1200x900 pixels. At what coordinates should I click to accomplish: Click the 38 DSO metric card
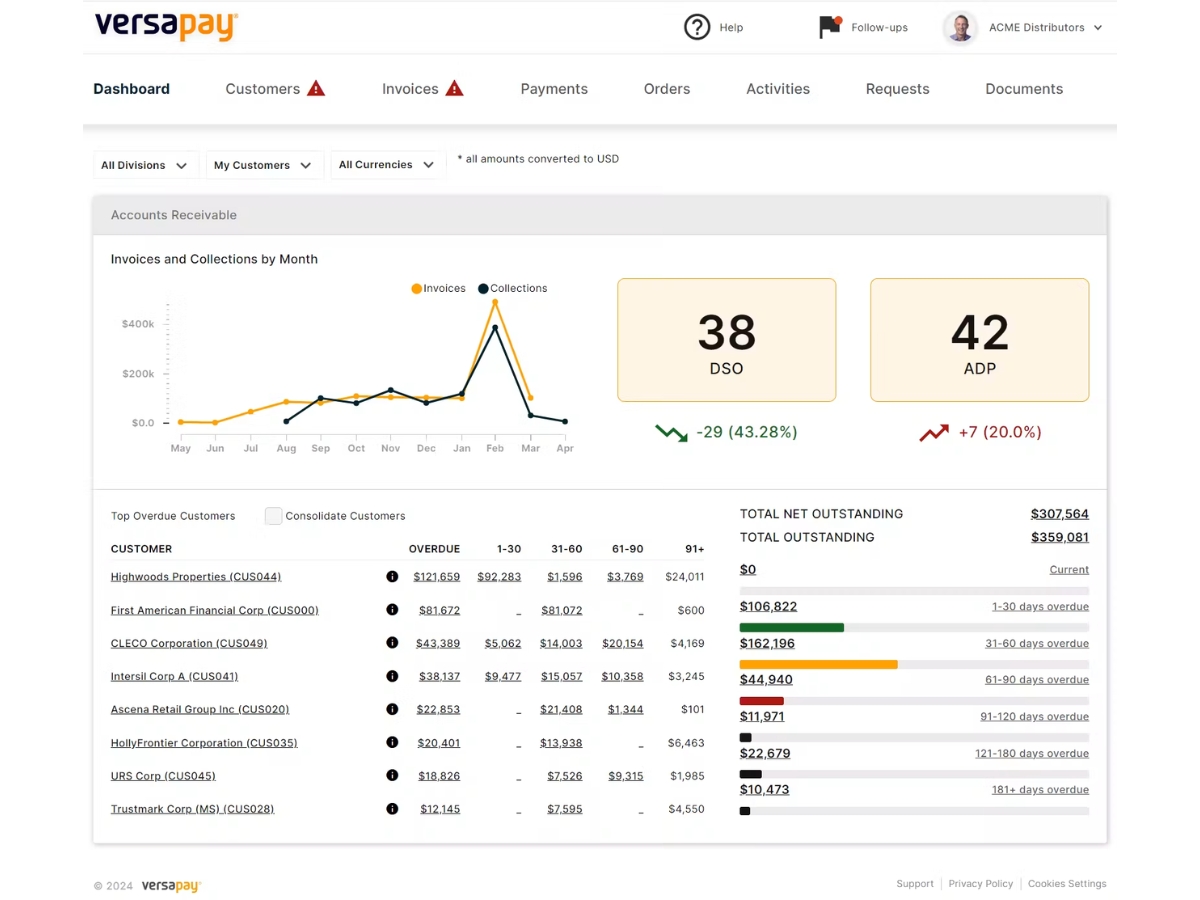pyautogui.click(x=727, y=340)
